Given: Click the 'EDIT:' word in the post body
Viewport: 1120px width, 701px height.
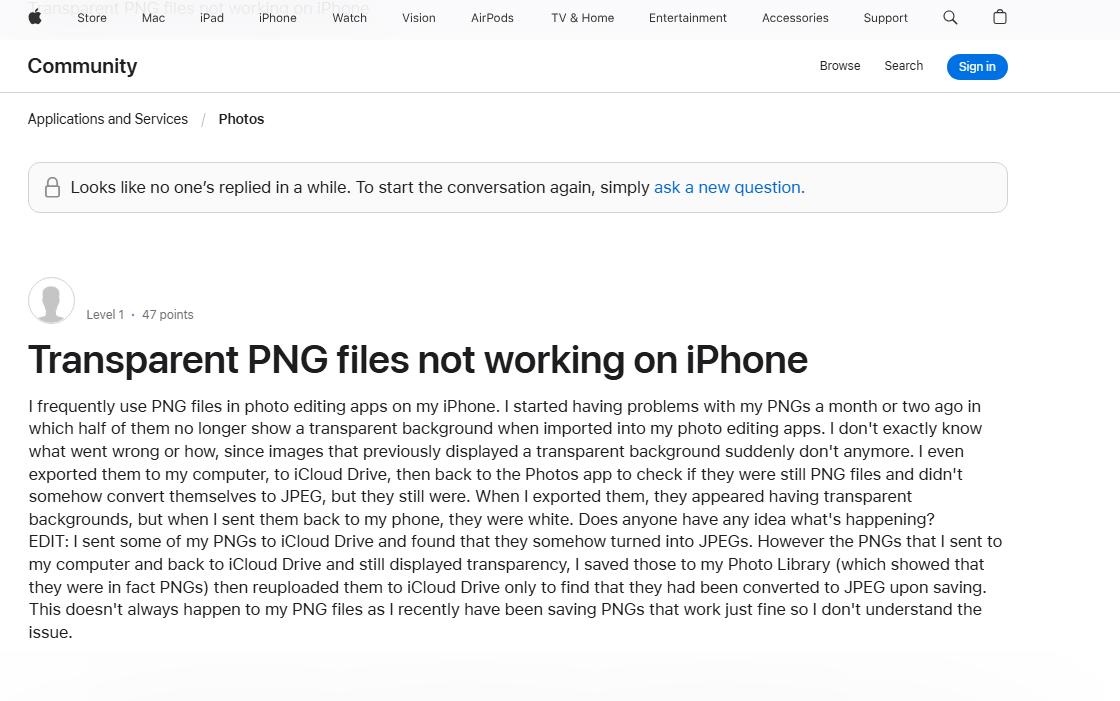Looking at the screenshot, I should pyautogui.click(x=49, y=542).
